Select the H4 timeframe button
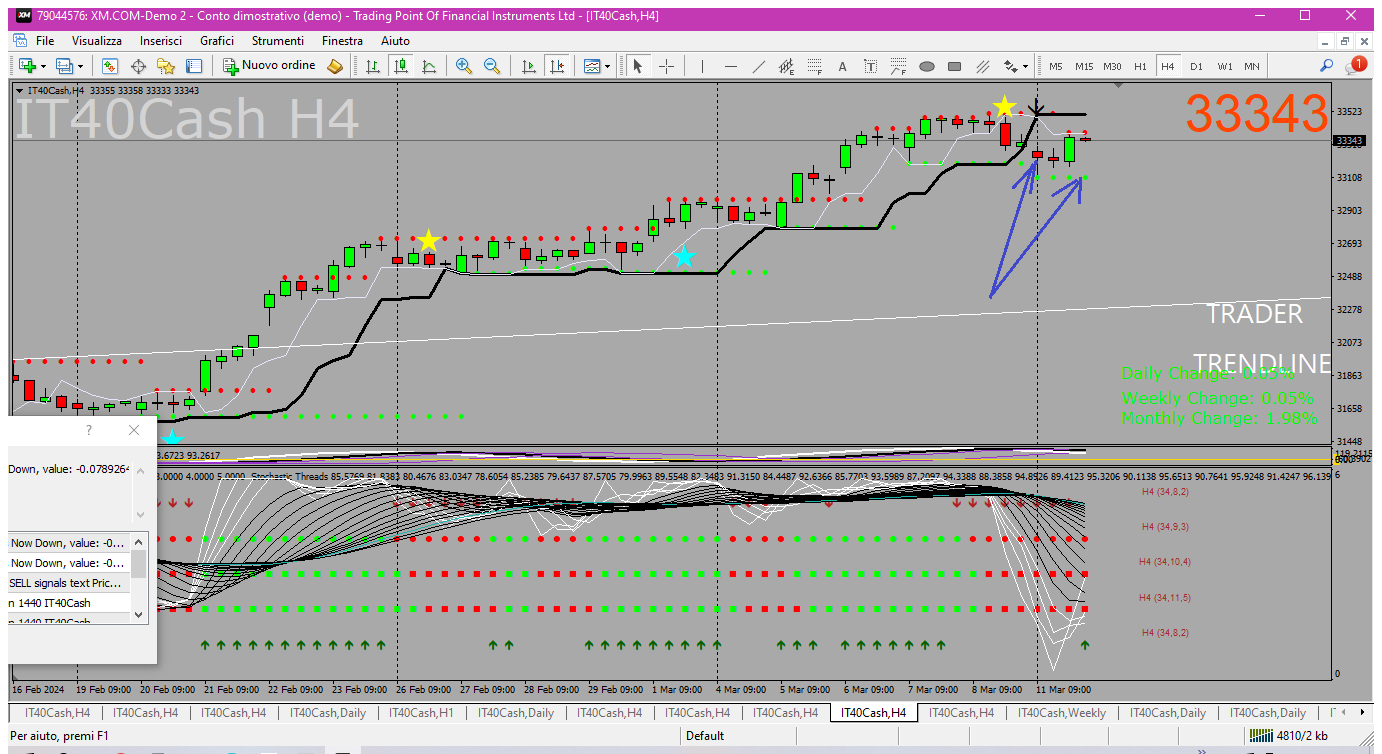Image resolution: width=1382 pixels, height=754 pixels. click(x=1167, y=66)
